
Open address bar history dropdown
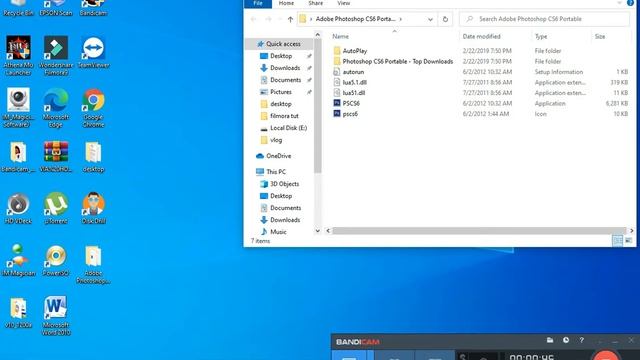point(430,19)
